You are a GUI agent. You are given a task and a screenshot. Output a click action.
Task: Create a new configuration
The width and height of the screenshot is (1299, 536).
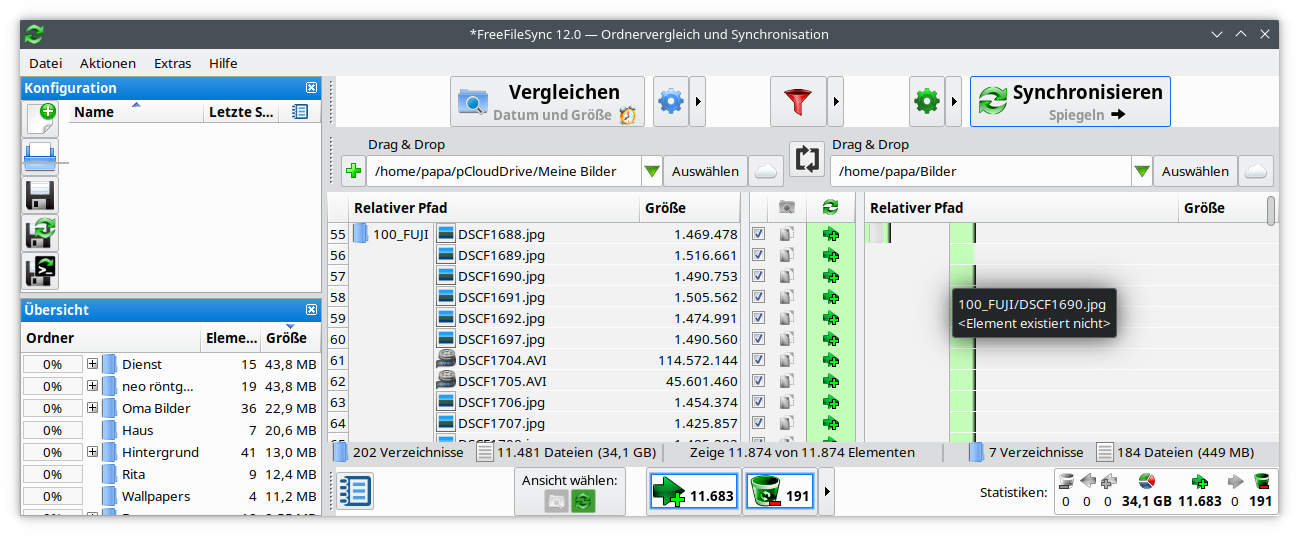[42, 119]
